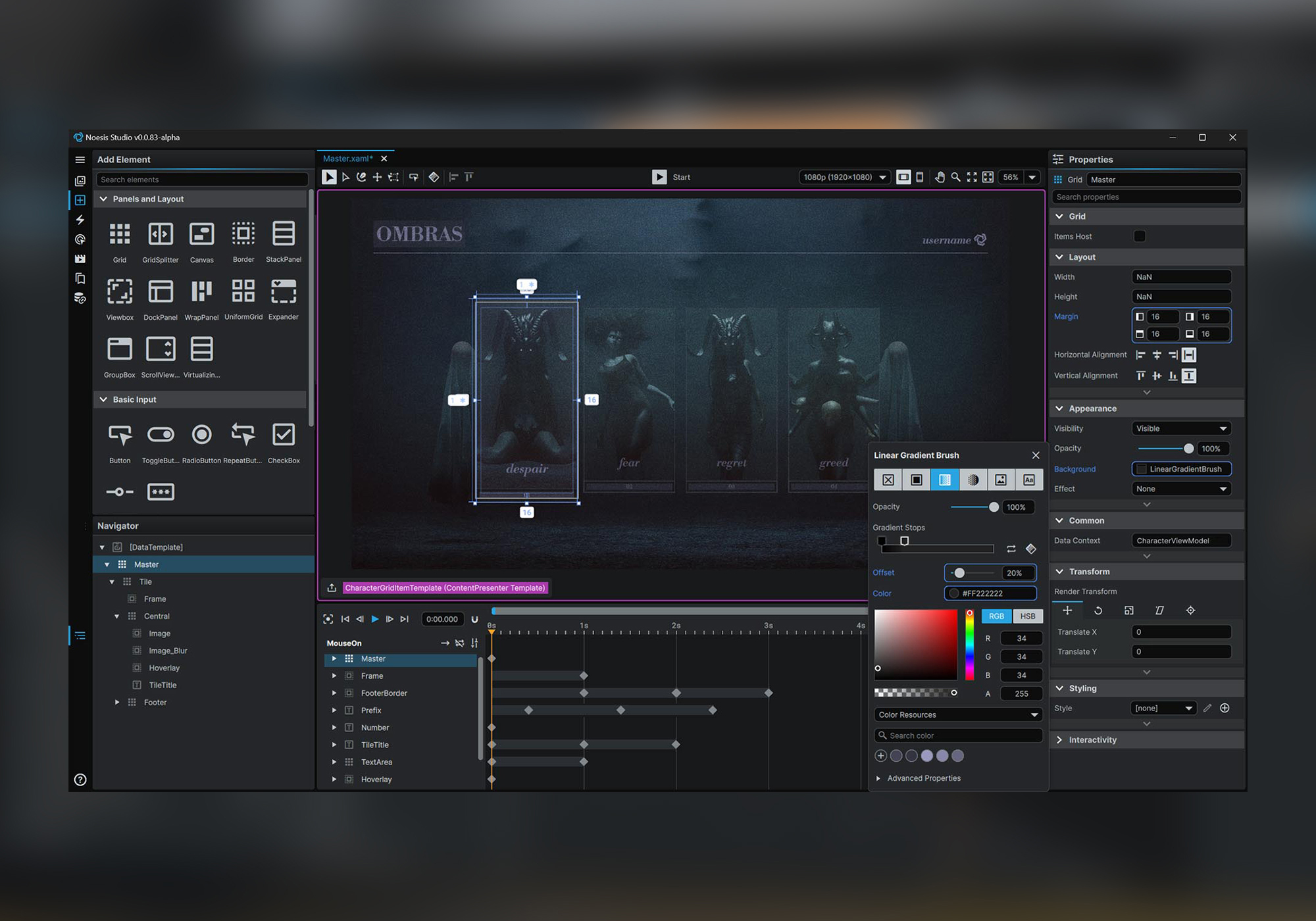Select the StackPanel layout icon
Viewport: 1316px width, 921px height.
[284, 234]
